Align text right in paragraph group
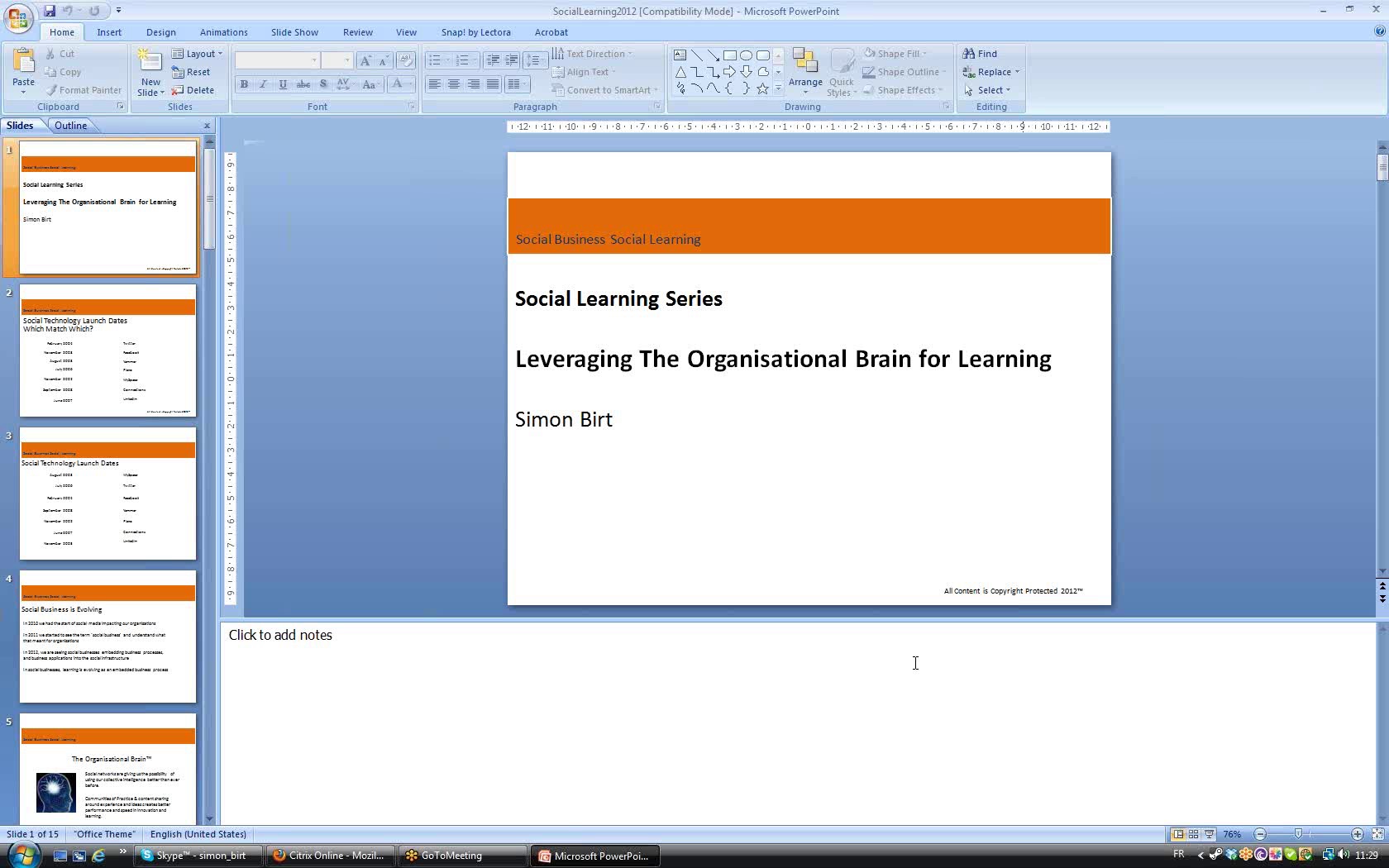Viewport: 1389px width, 868px height. (474, 84)
